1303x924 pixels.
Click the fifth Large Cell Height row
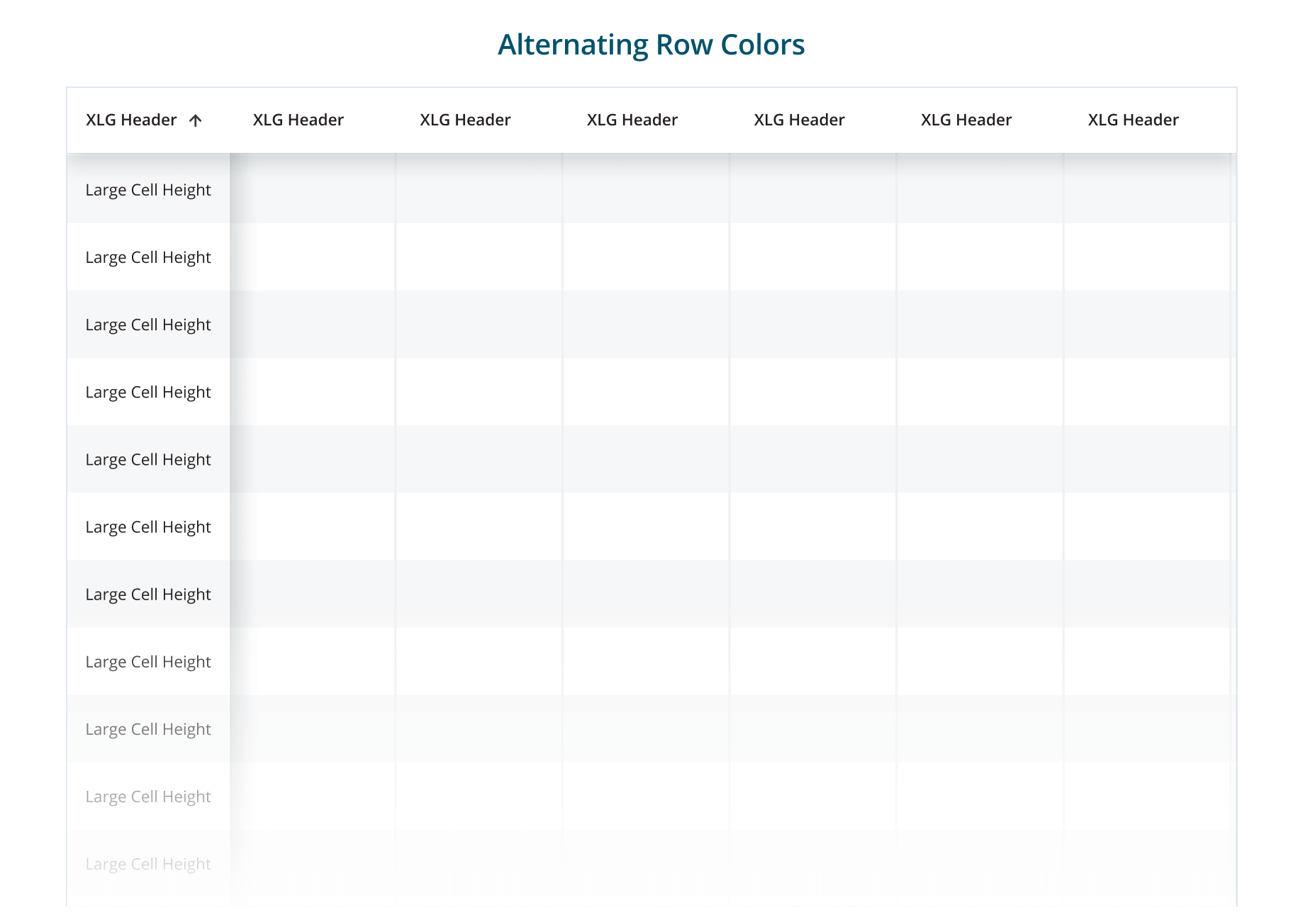tap(148, 459)
